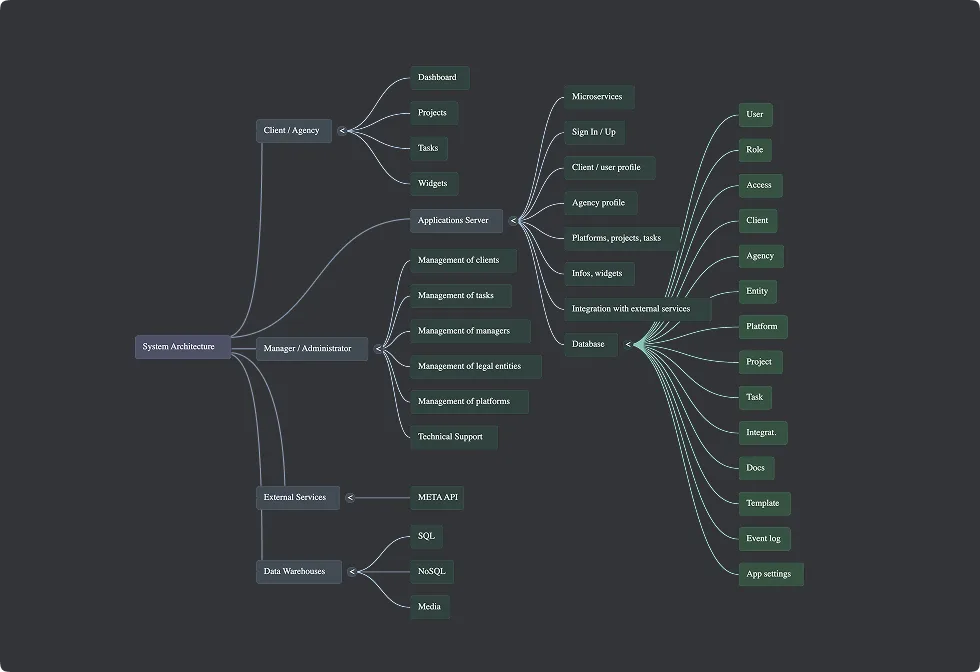Select the NoSQL node
Screen dimensions: 980x672
[432, 572]
